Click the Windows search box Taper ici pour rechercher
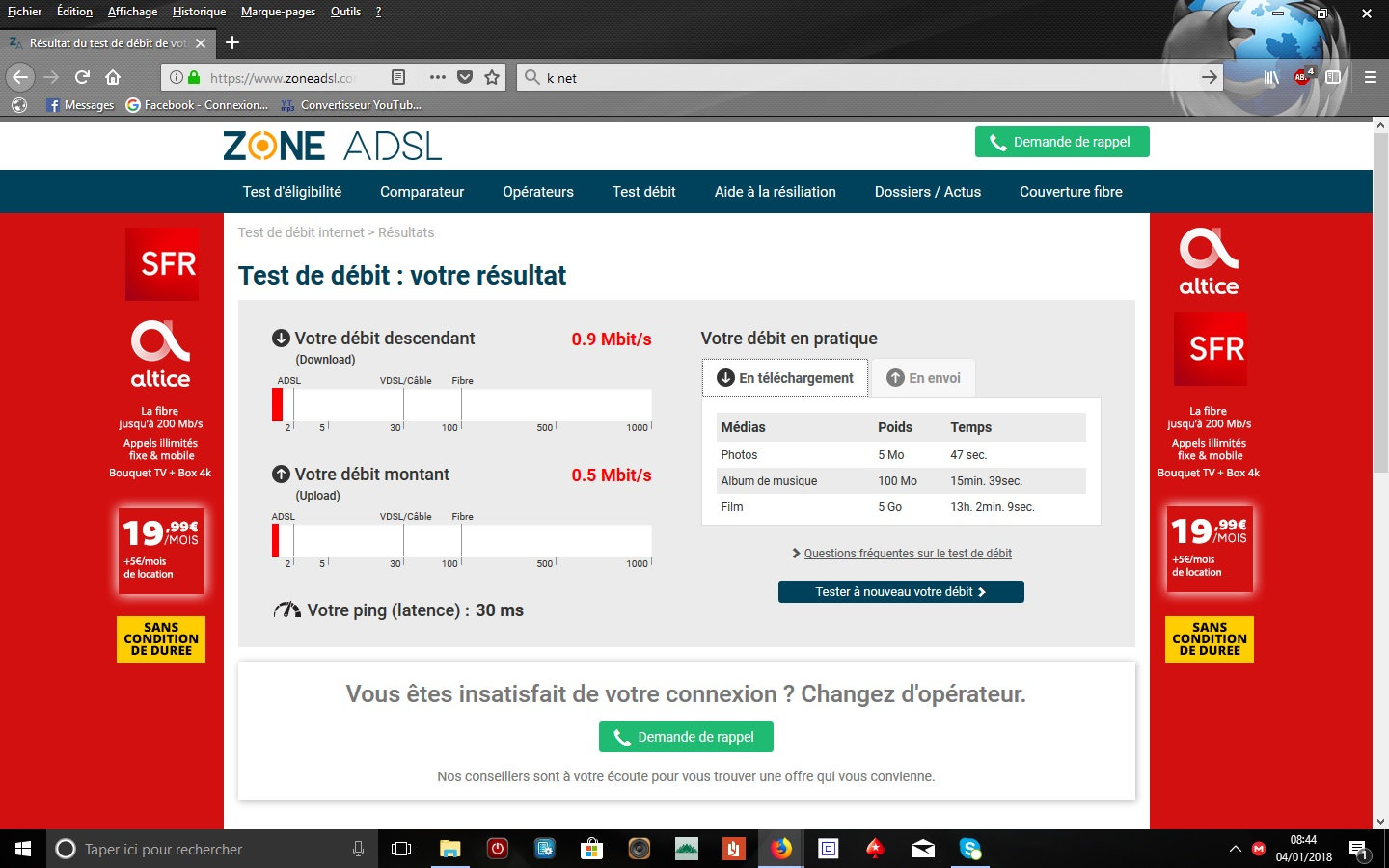The width and height of the screenshot is (1389, 868). point(212,849)
